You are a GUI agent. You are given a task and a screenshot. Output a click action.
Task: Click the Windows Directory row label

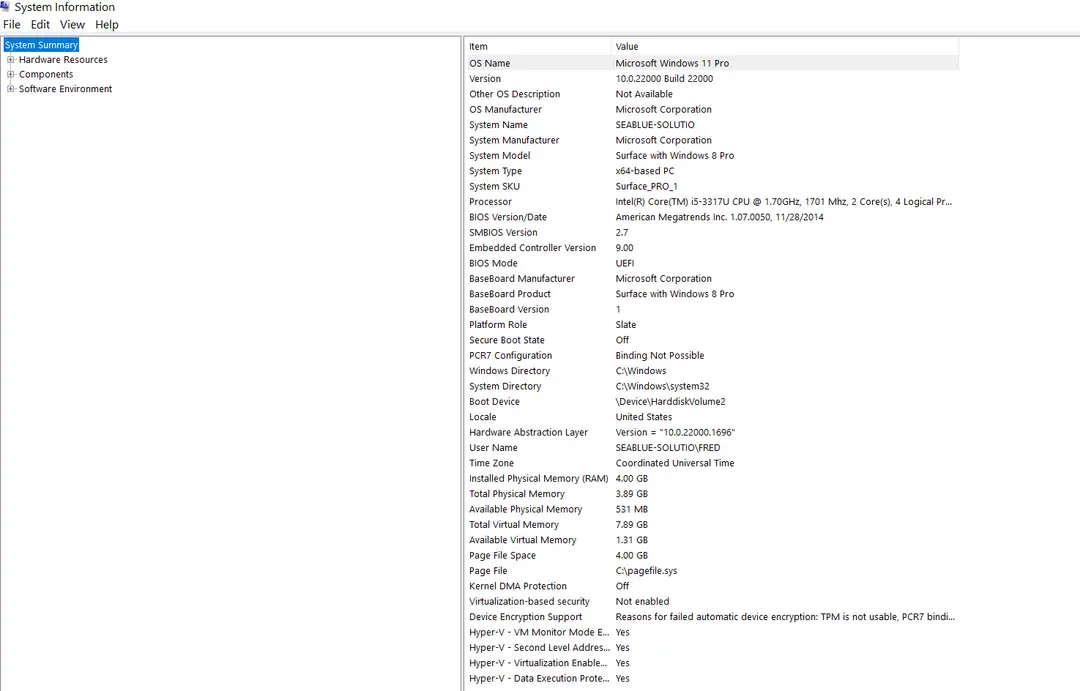click(x=510, y=371)
